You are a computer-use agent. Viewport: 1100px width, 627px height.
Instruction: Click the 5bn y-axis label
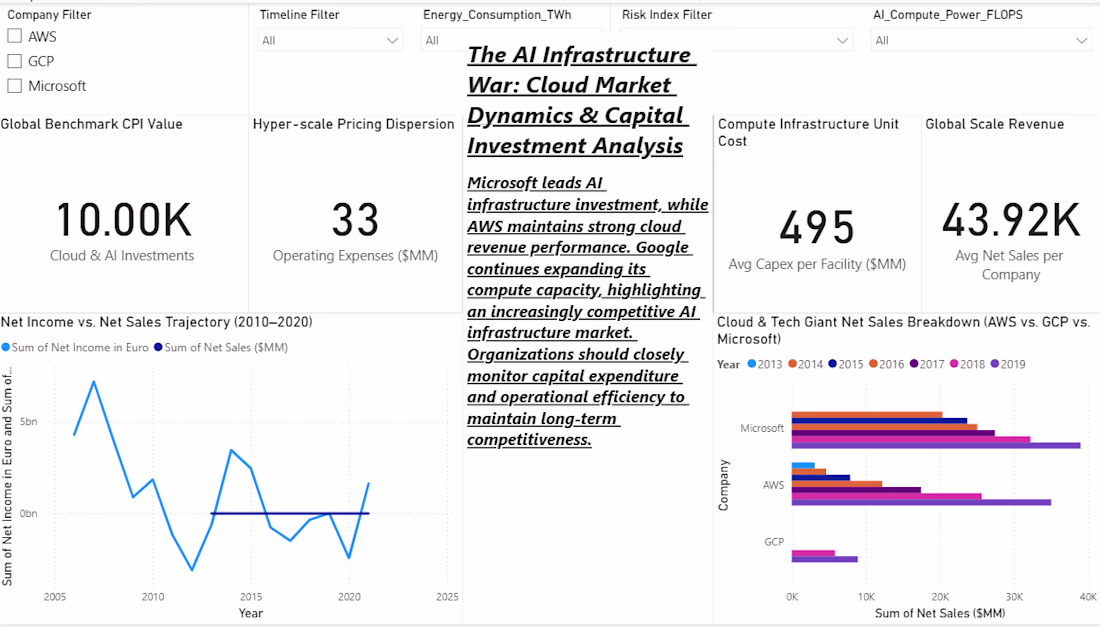click(x=29, y=422)
